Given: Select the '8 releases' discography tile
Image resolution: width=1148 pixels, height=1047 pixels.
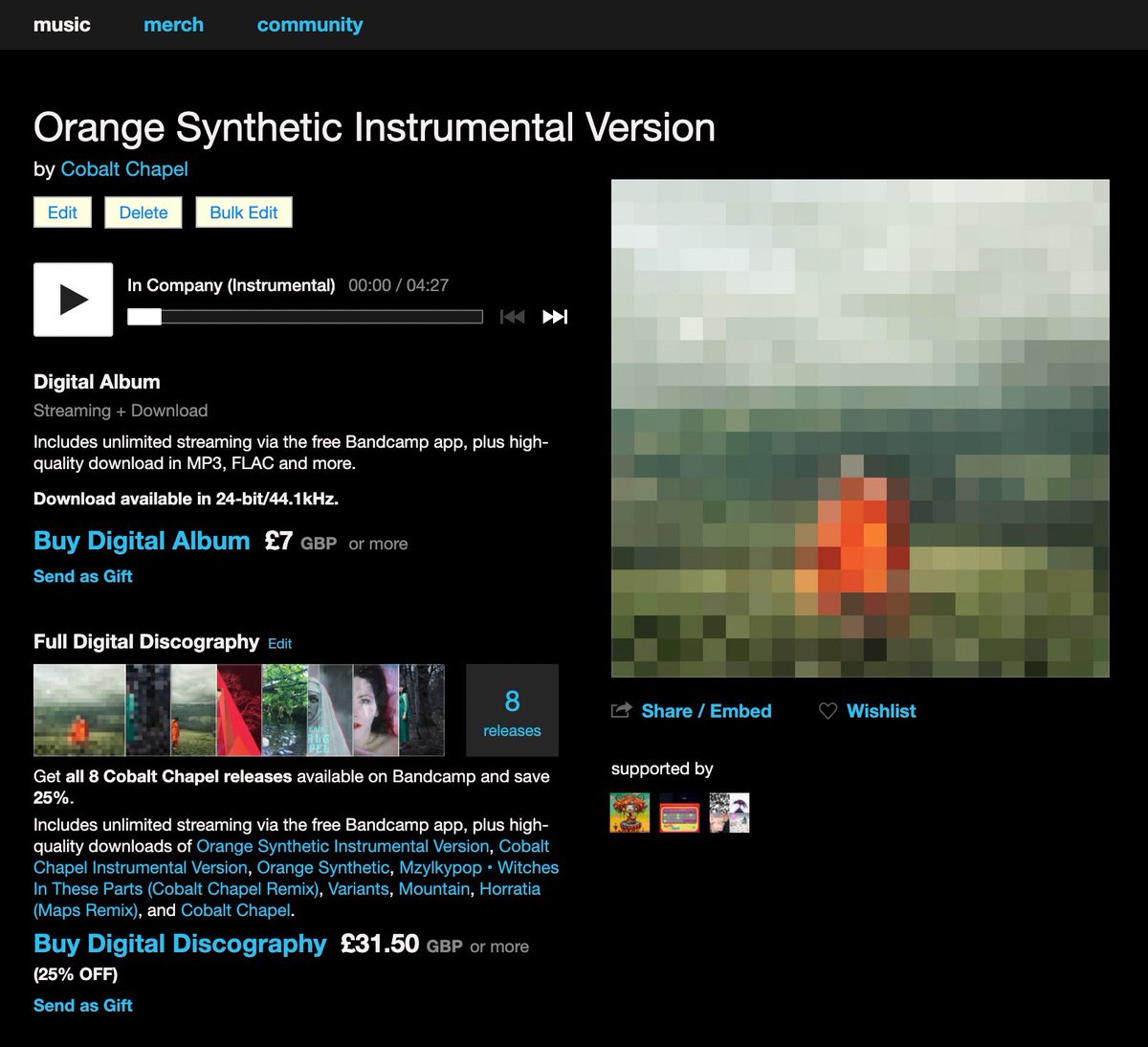Looking at the screenshot, I should coord(512,710).
